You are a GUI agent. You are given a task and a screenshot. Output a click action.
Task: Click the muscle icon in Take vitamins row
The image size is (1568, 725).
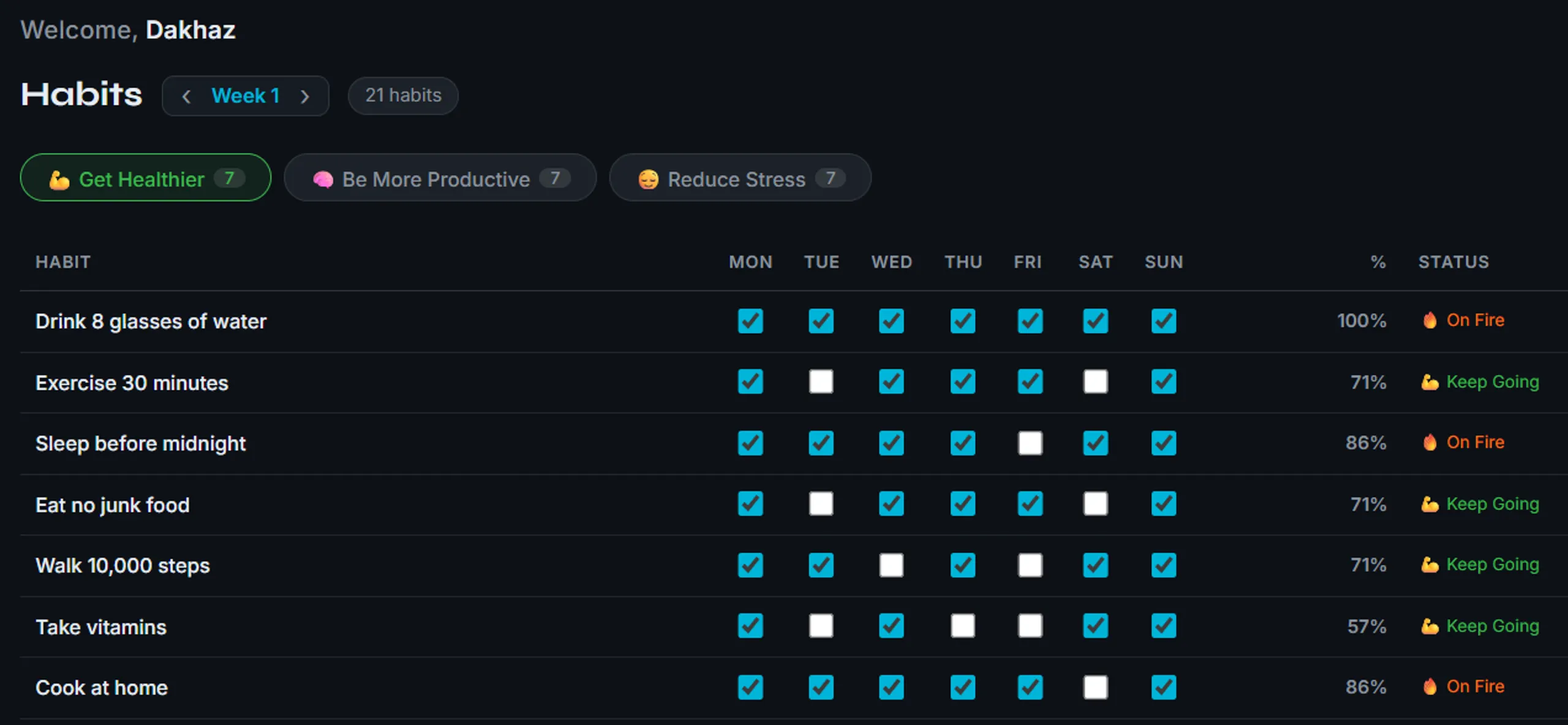[x=1430, y=626]
